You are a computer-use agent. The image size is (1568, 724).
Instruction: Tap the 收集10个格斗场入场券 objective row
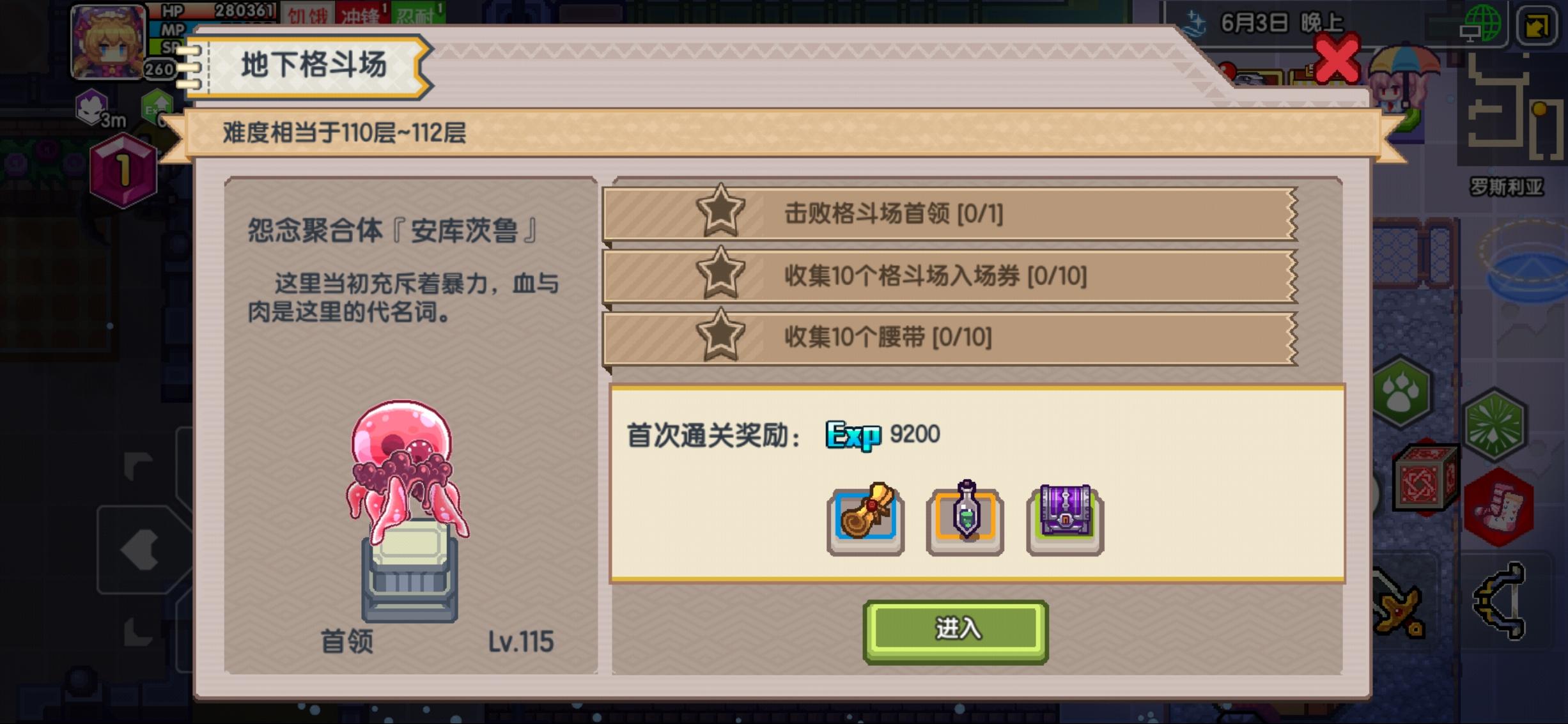point(950,275)
